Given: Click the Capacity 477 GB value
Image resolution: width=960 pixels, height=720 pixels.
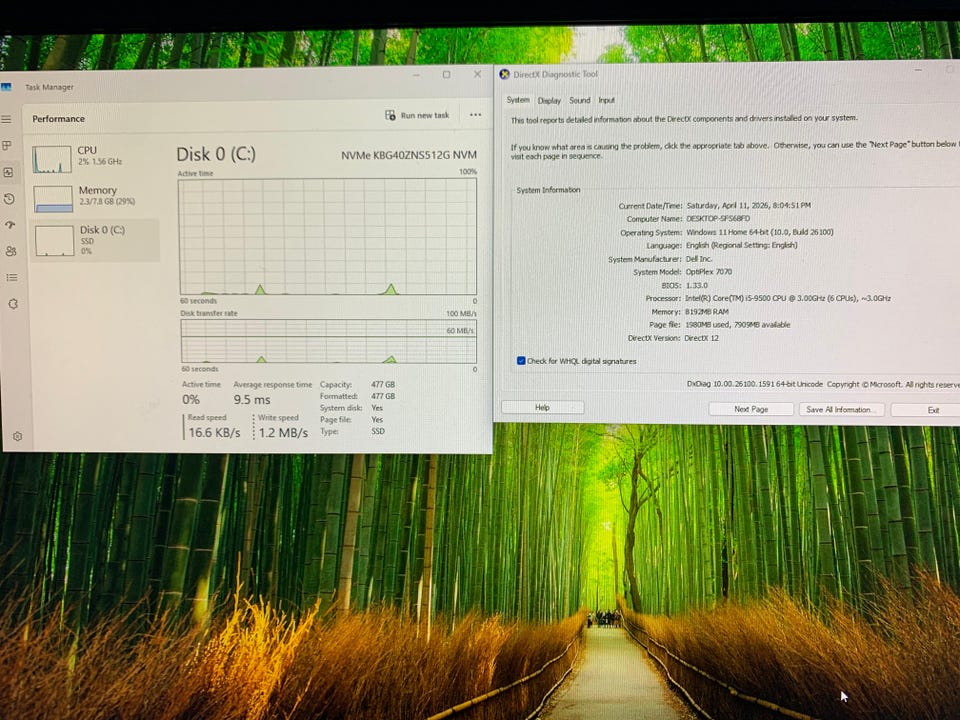Looking at the screenshot, I should point(383,384).
